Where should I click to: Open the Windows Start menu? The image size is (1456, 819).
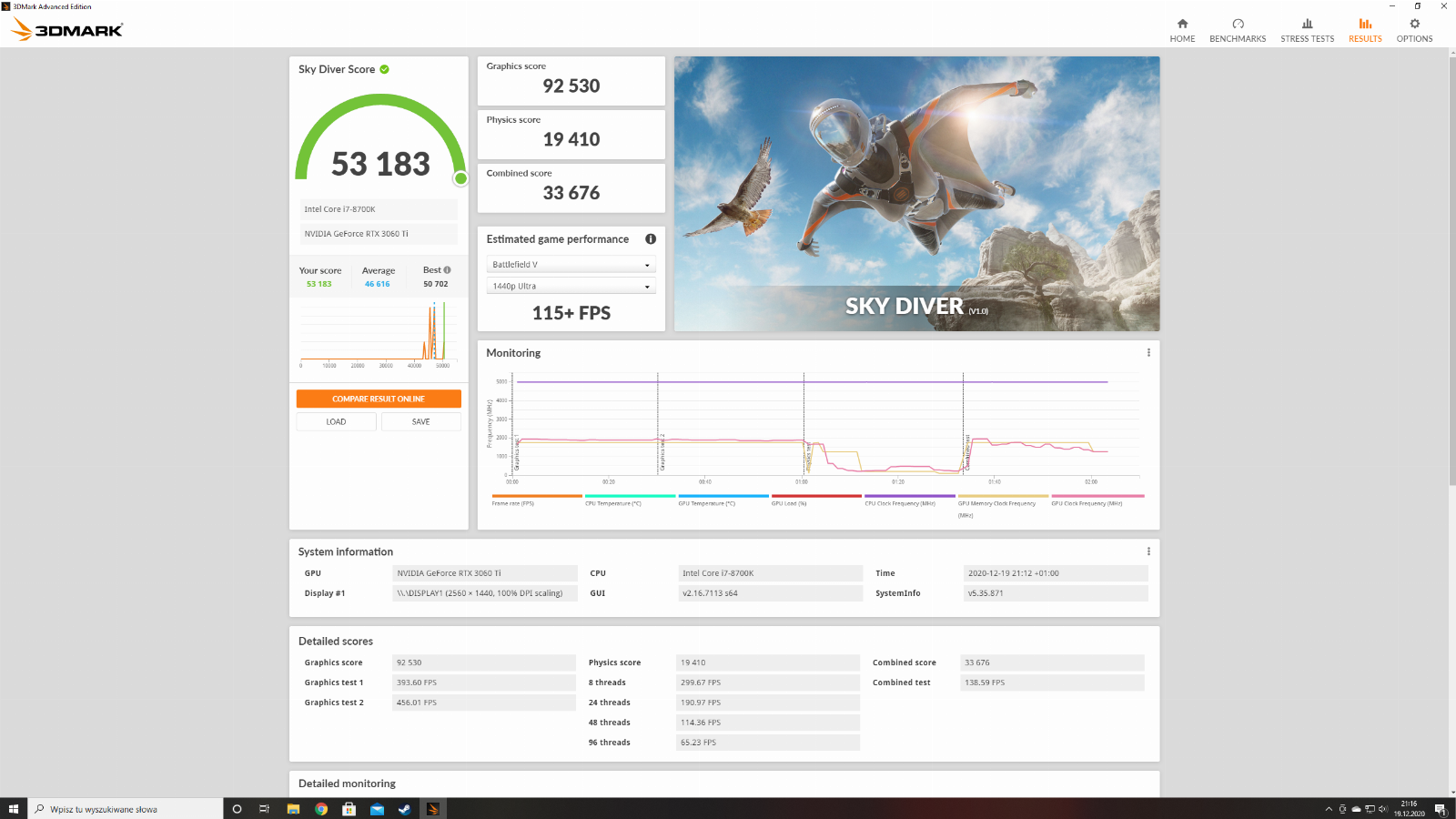(14, 809)
